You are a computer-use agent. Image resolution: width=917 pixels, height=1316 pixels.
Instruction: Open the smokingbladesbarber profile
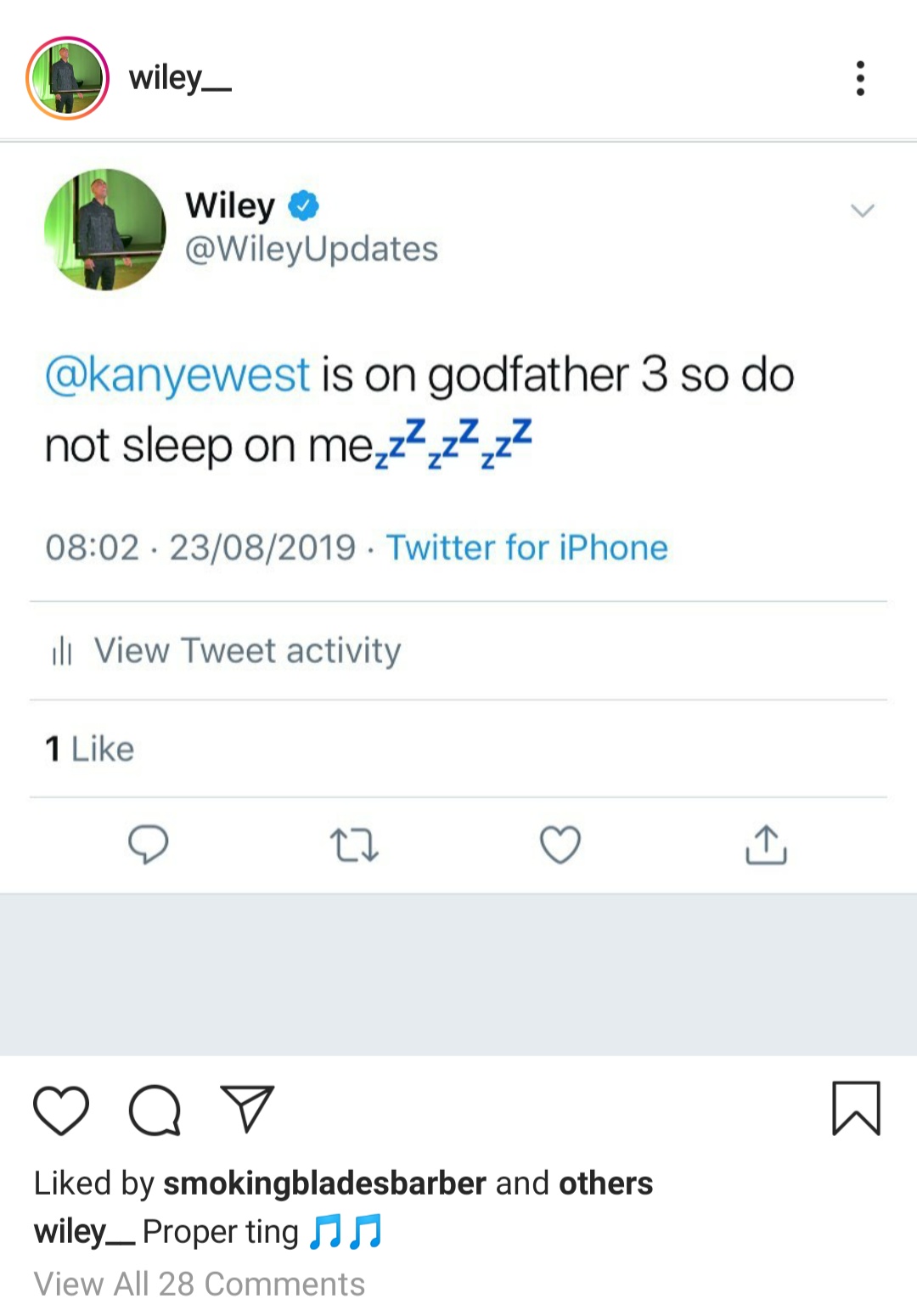tap(324, 1183)
